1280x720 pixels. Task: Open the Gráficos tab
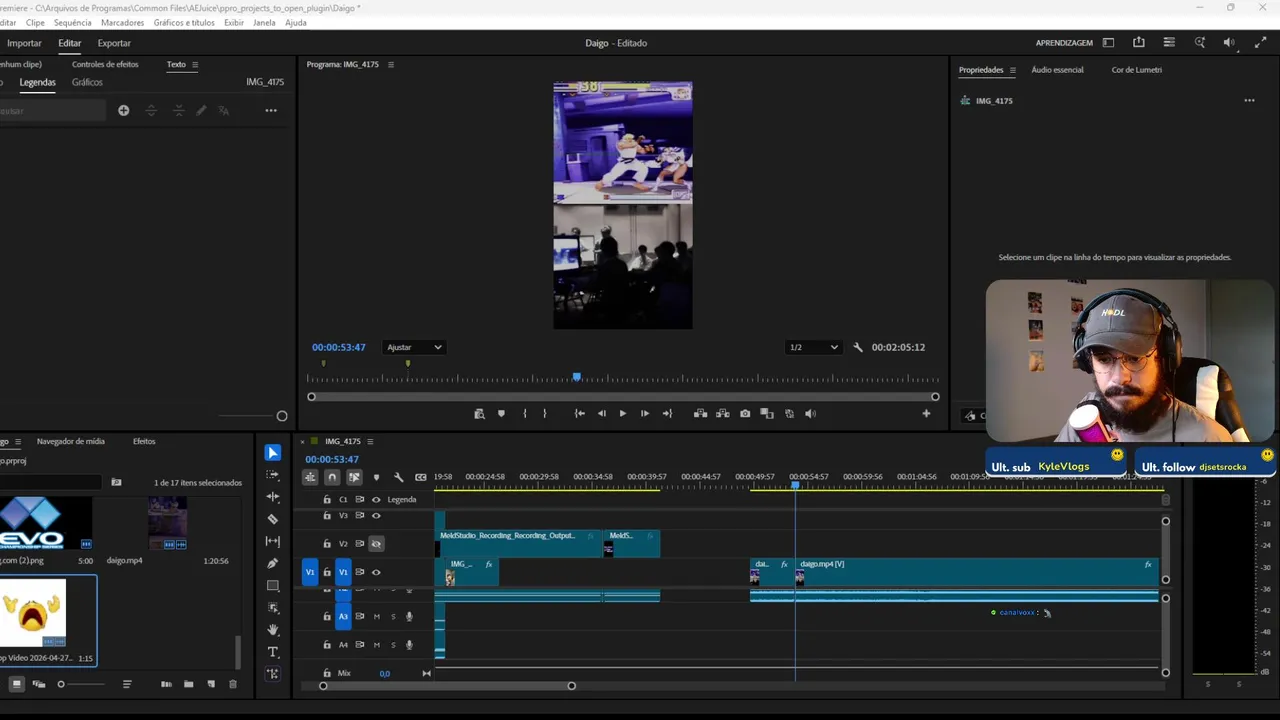tap(87, 82)
